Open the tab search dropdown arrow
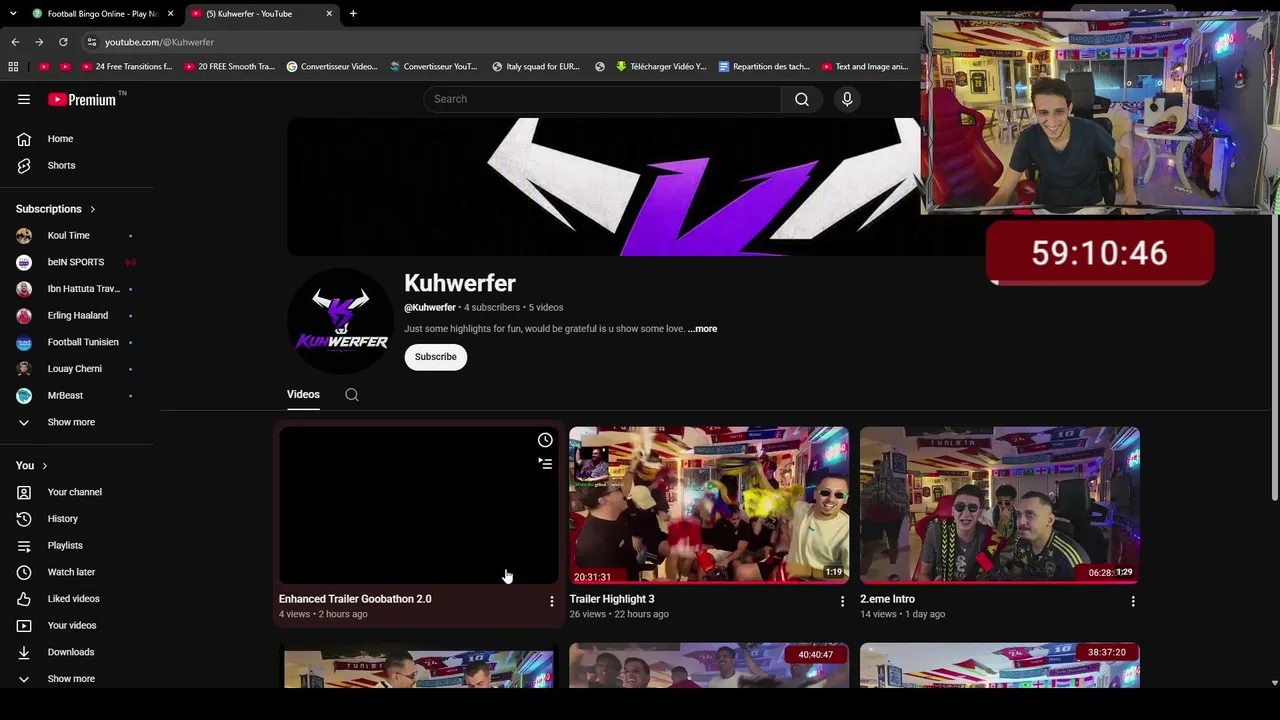 click(x=13, y=14)
